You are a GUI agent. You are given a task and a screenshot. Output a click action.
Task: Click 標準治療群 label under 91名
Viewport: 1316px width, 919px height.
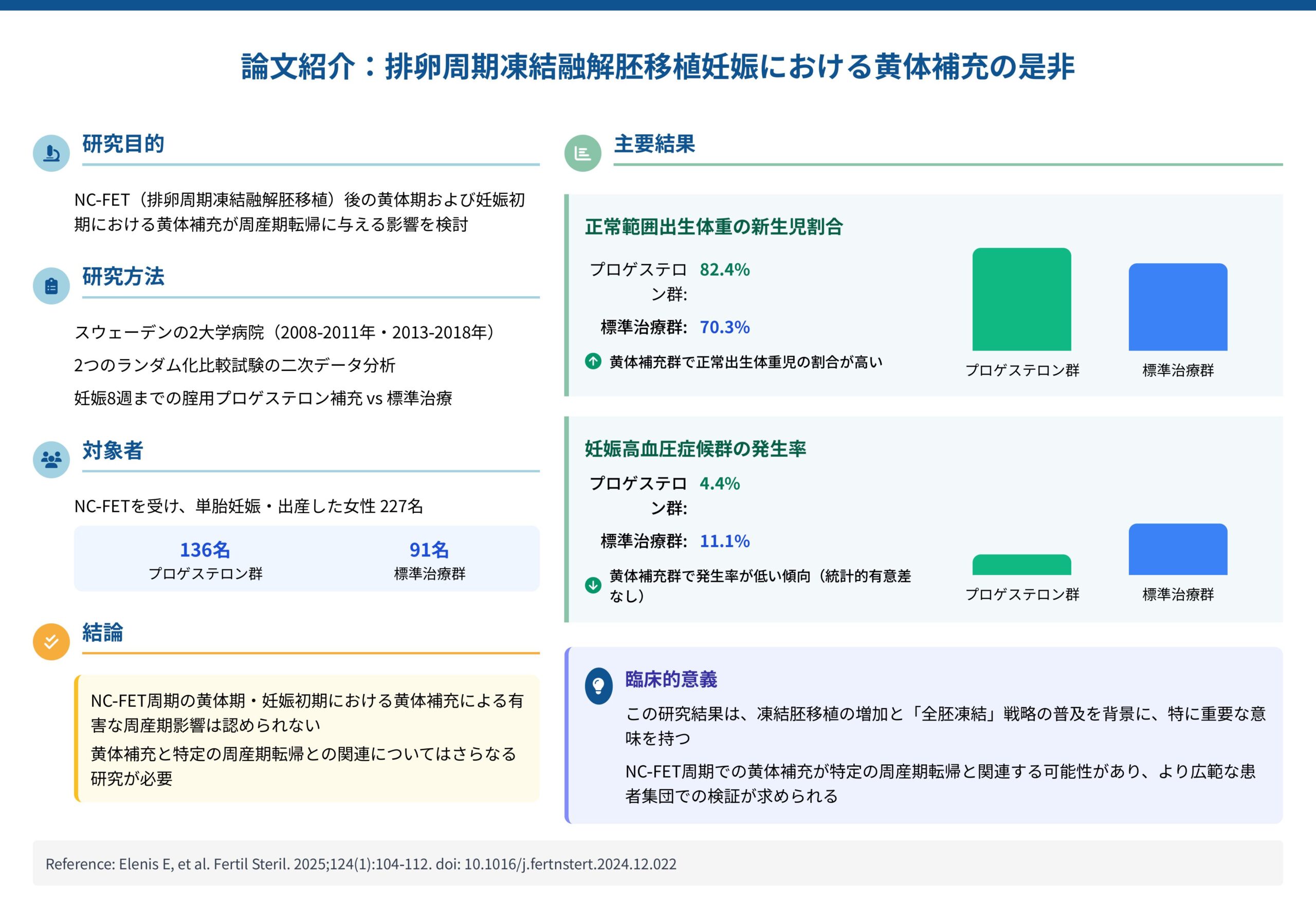(x=429, y=574)
